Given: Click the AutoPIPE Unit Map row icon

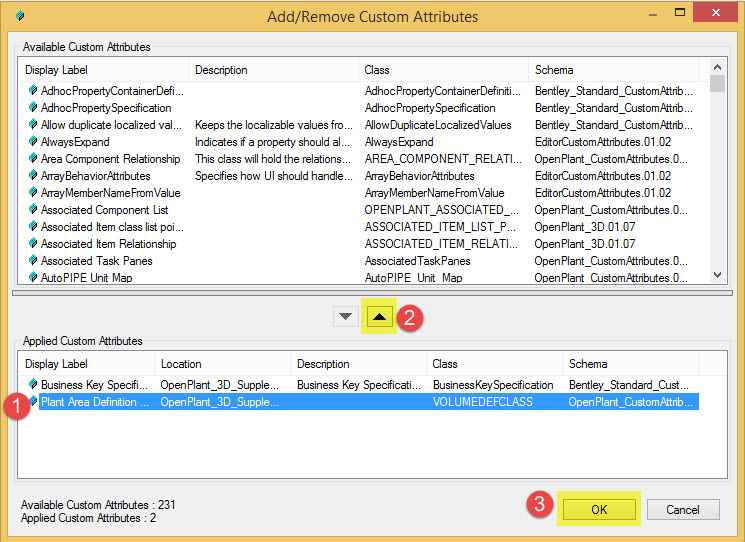Looking at the screenshot, I should 33,278.
